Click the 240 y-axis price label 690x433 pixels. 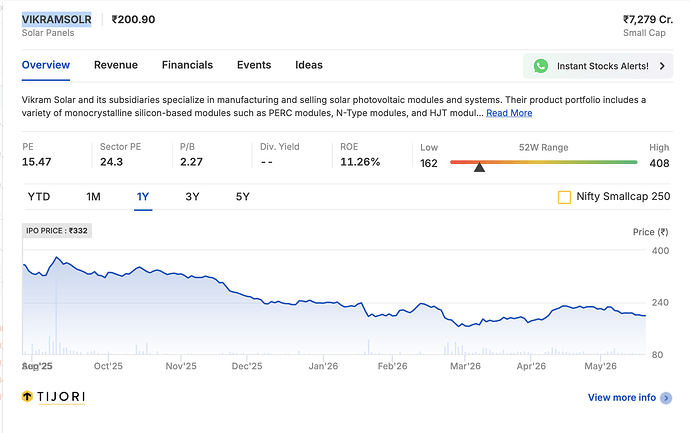[660, 302]
